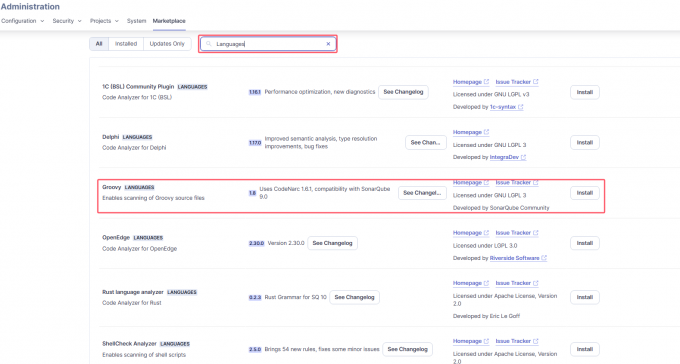This screenshot has height=364, width=680.
Task: Click the external link icon beside IntegraDev
Action: coord(523,157)
